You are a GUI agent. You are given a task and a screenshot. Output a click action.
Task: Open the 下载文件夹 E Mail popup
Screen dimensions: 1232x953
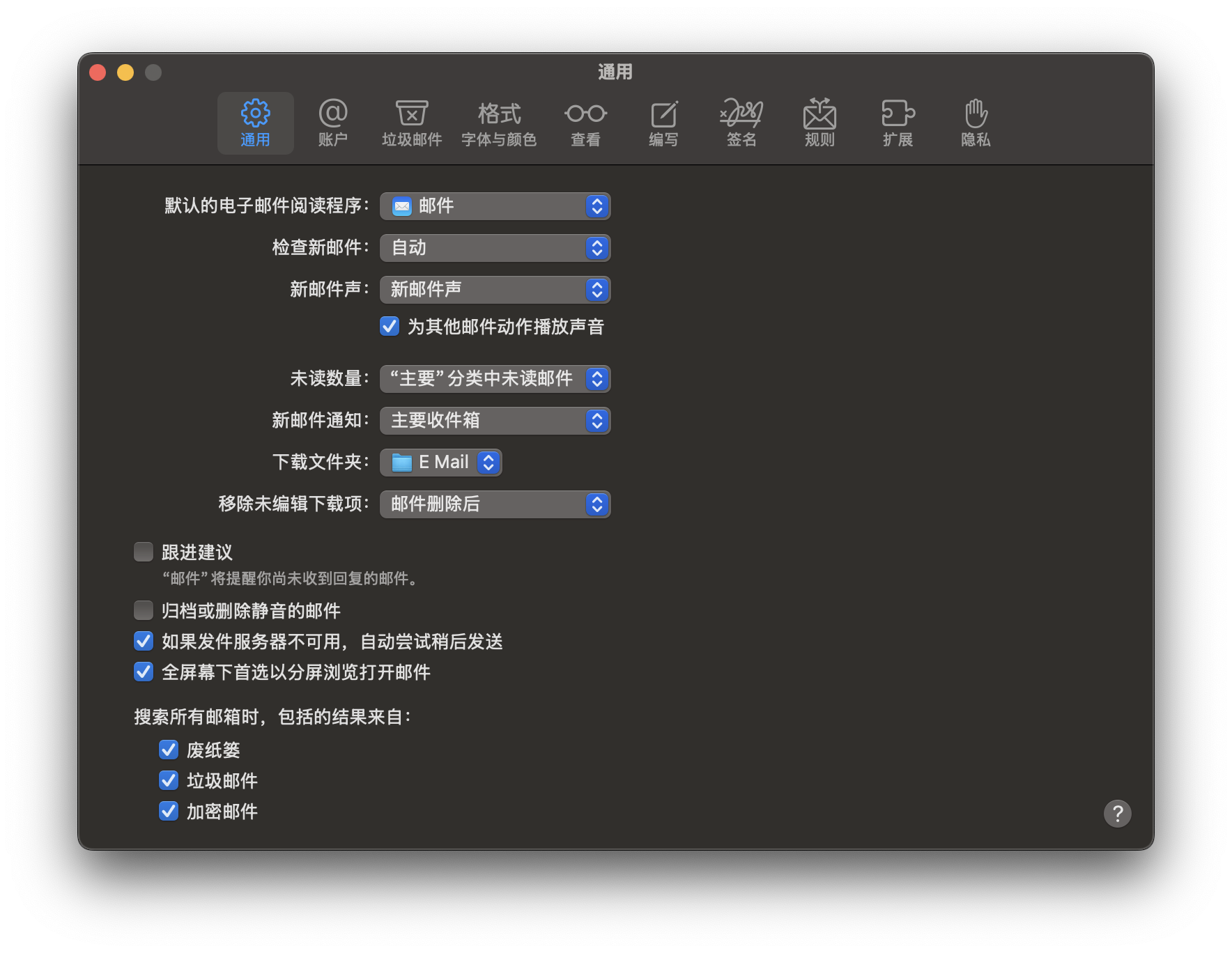pyautogui.click(x=441, y=463)
